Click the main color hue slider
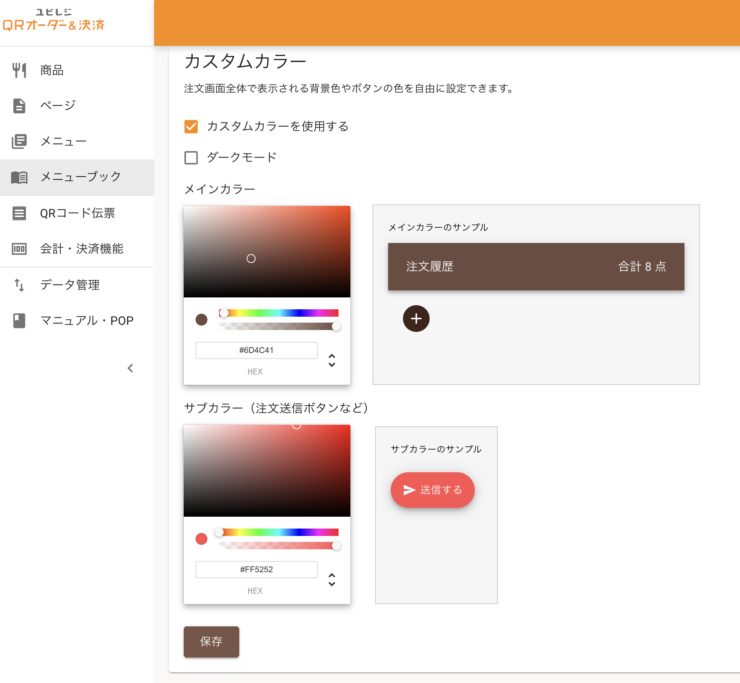This screenshot has height=683, width=740. [x=279, y=313]
